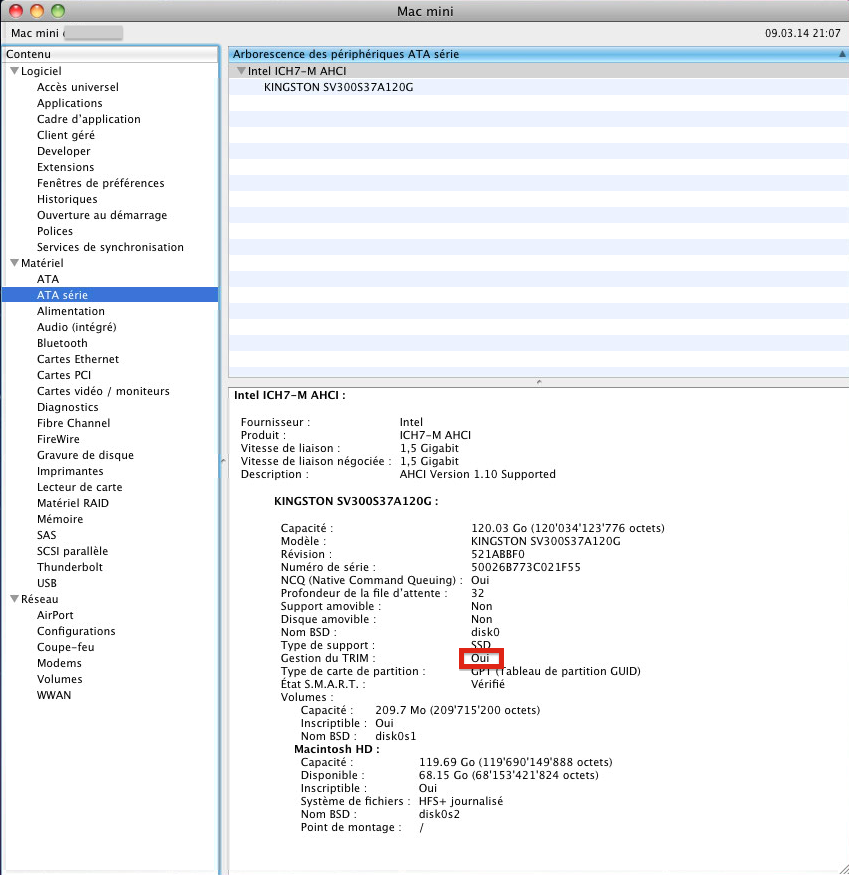The height and width of the screenshot is (875, 849).
Task: Select the USB hardware entry
Action: click(x=47, y=583)
